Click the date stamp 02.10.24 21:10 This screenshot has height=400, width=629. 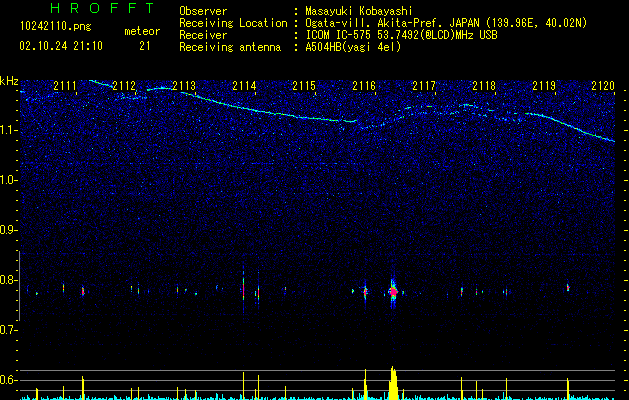pos(61,46)
